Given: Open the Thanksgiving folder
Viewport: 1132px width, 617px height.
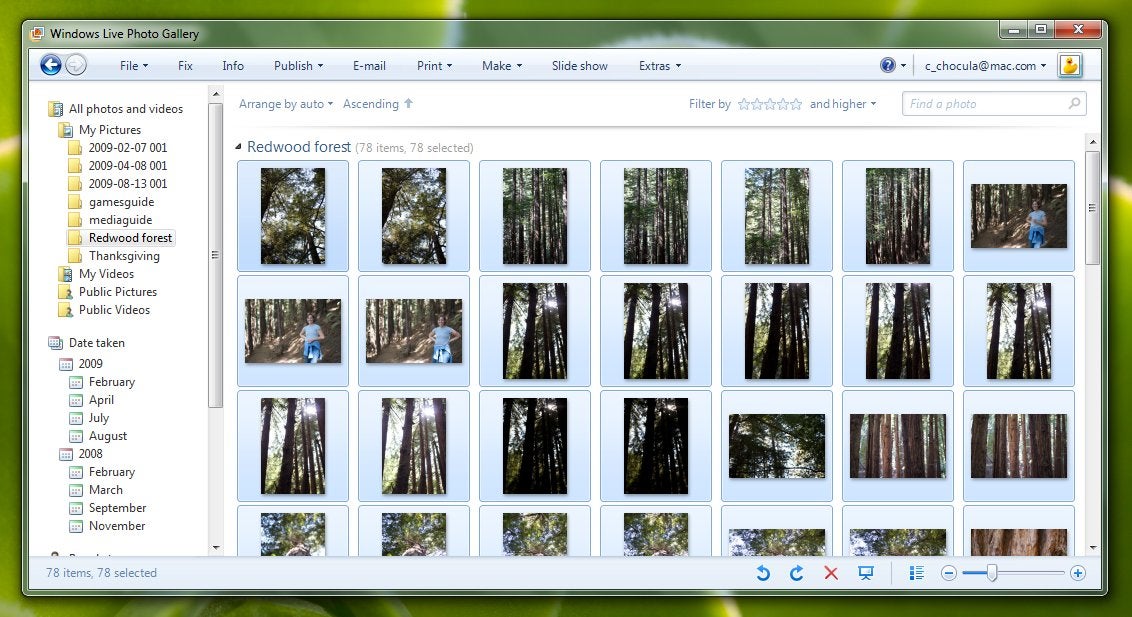Looking at the screenshot, I should point(124,256).
